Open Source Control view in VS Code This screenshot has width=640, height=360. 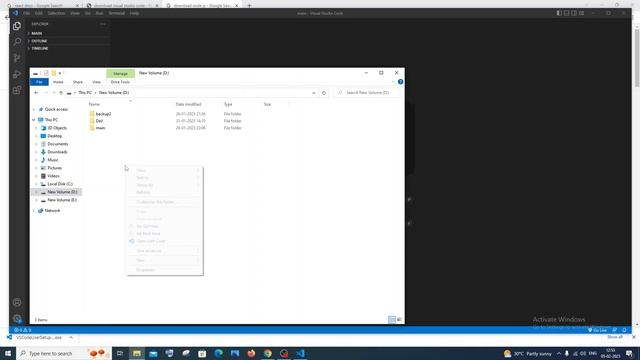click(x=17, y=58)
